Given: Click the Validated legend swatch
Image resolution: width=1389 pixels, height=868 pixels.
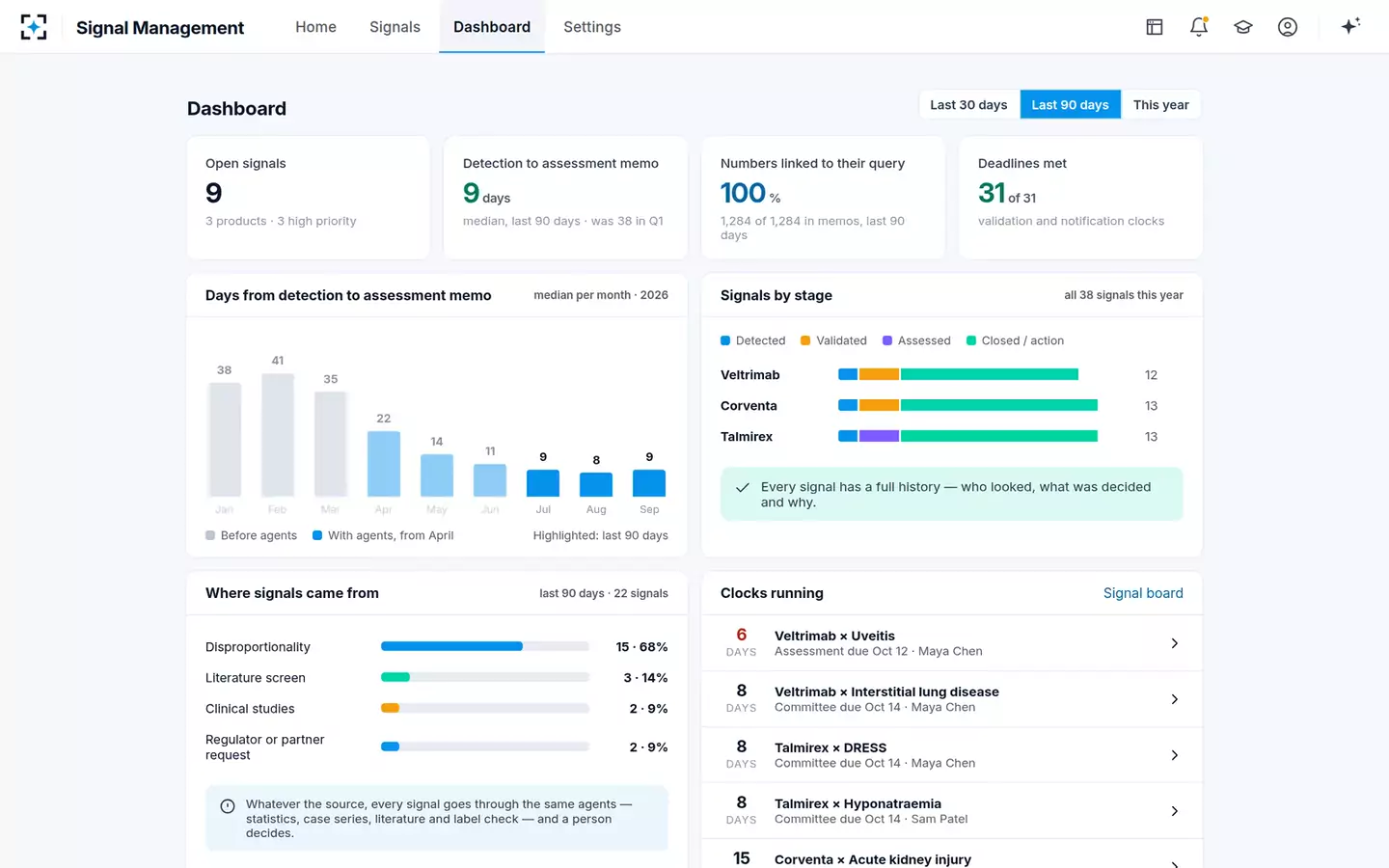Looking at the screenshot, I should pos(805,340).
